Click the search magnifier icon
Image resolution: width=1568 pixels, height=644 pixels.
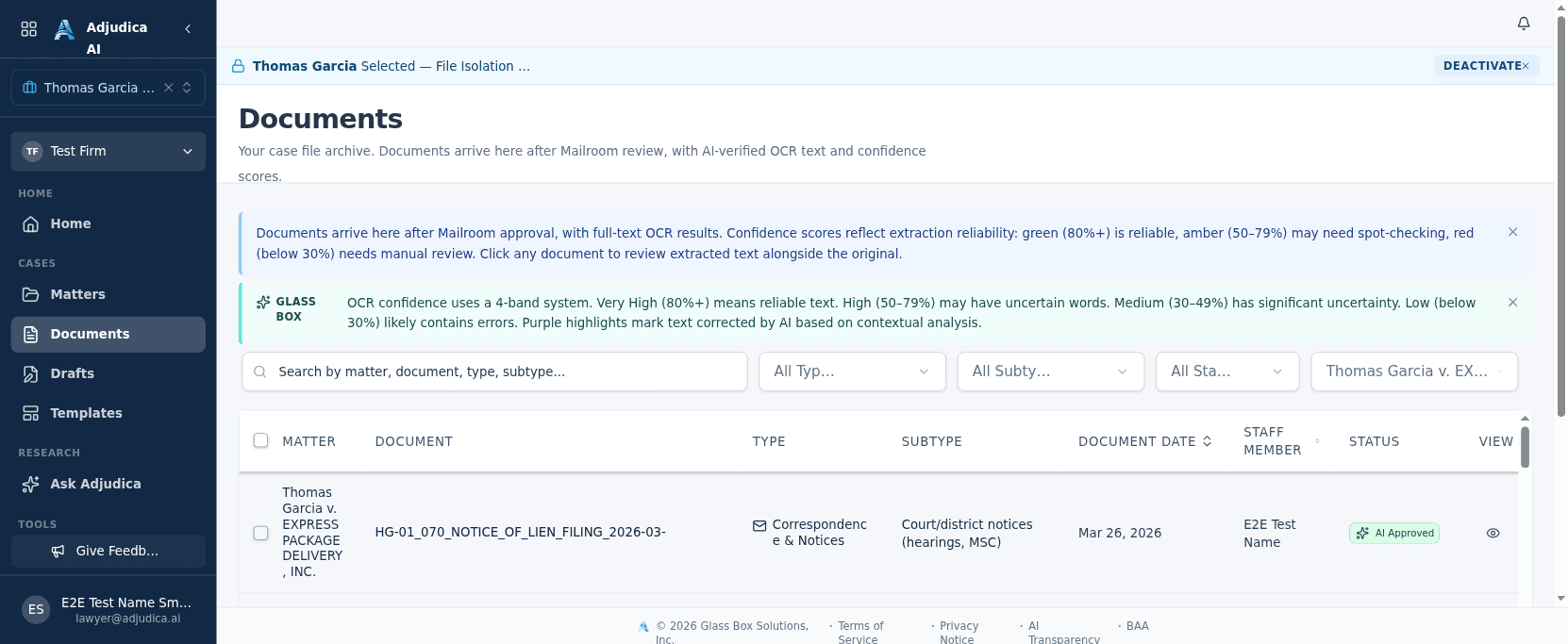pyautogui.click(x=260, y=372)
